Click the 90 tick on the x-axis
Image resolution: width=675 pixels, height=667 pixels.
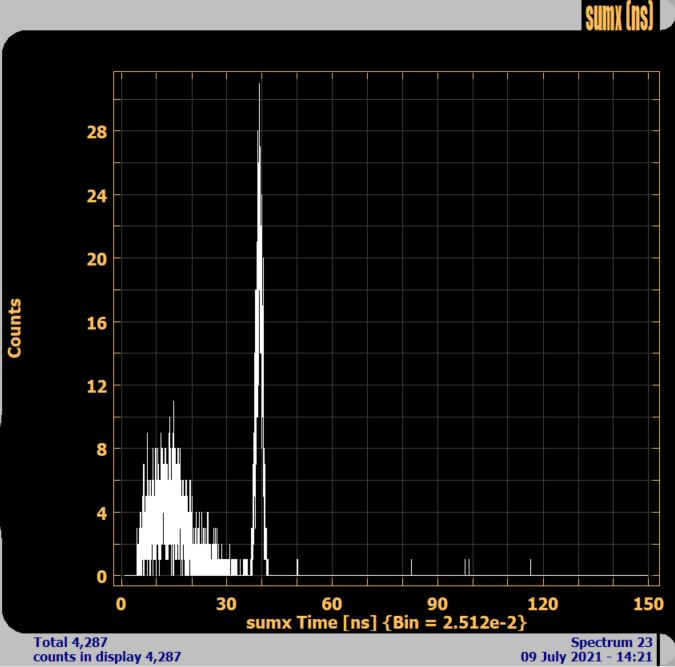point(437,603)
